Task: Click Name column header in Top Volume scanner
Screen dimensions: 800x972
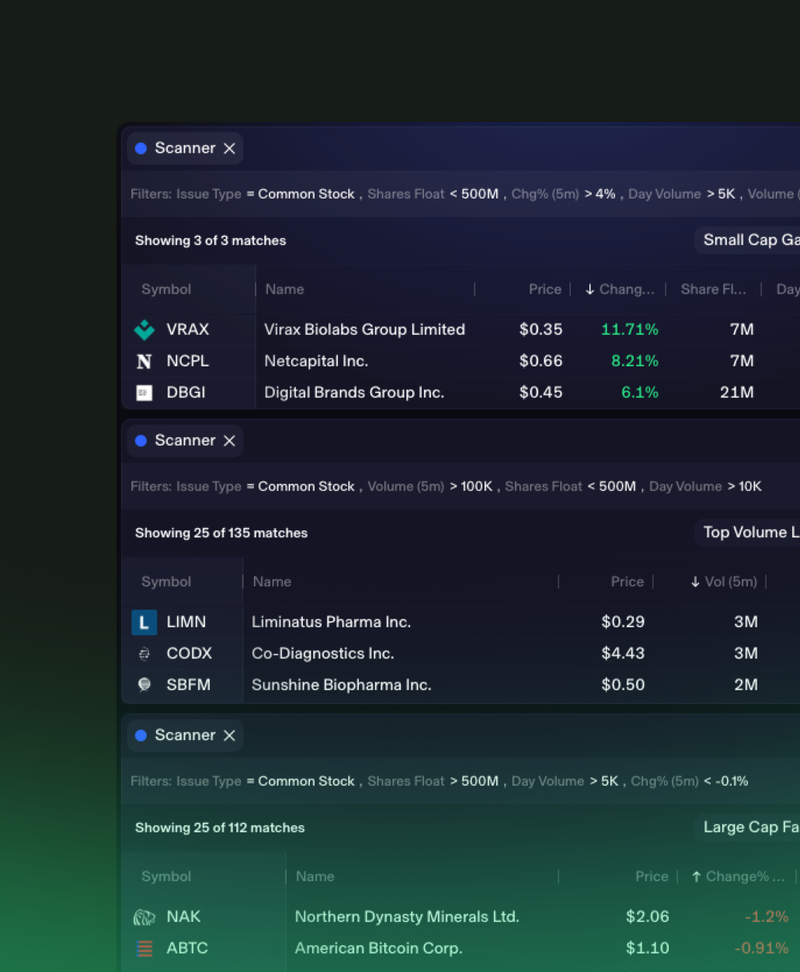Action: pyautogui.click(x=272, y=582)
